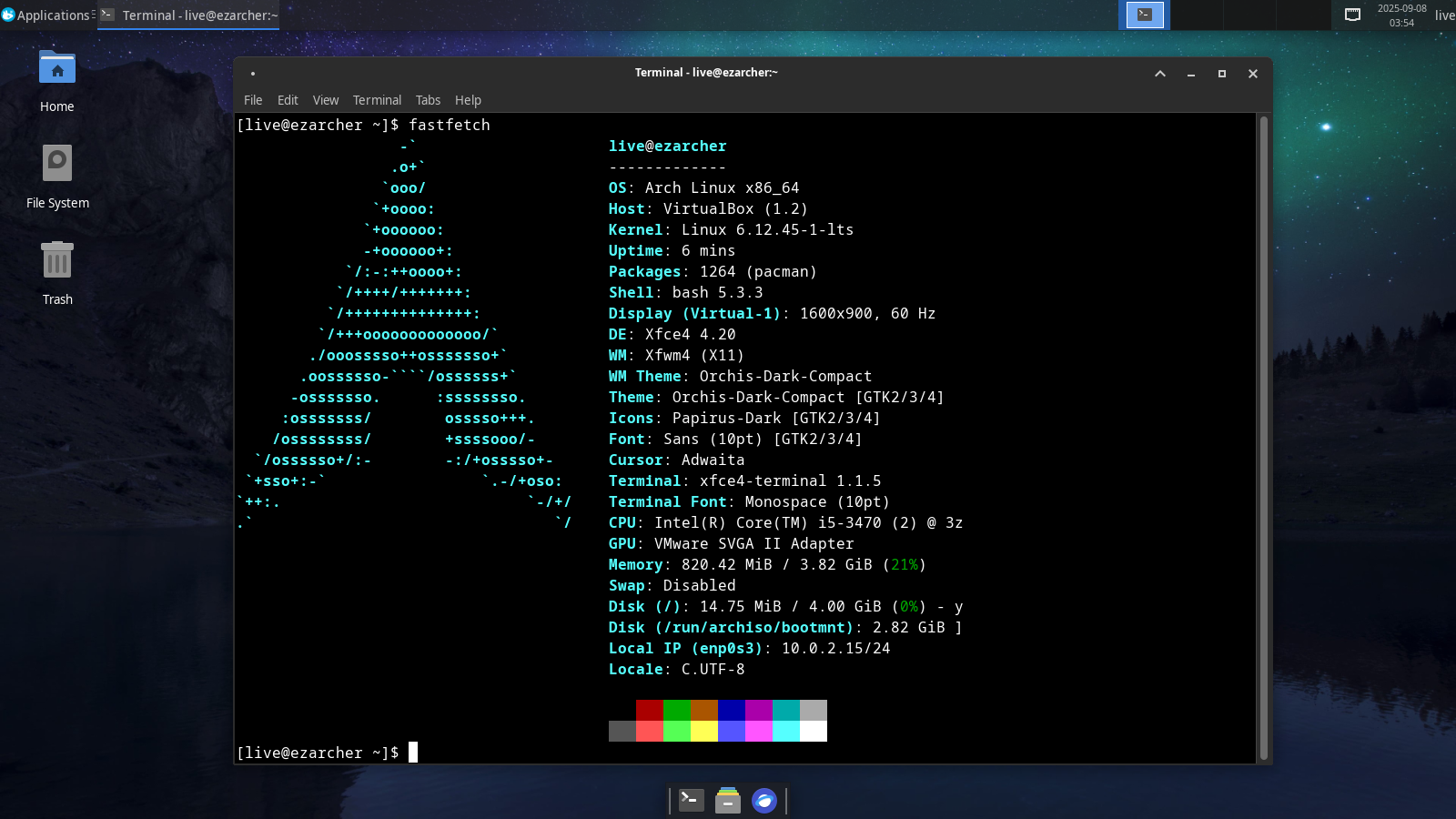Click 'Memory: 820.42 MiB' line

tap(768, 564)
